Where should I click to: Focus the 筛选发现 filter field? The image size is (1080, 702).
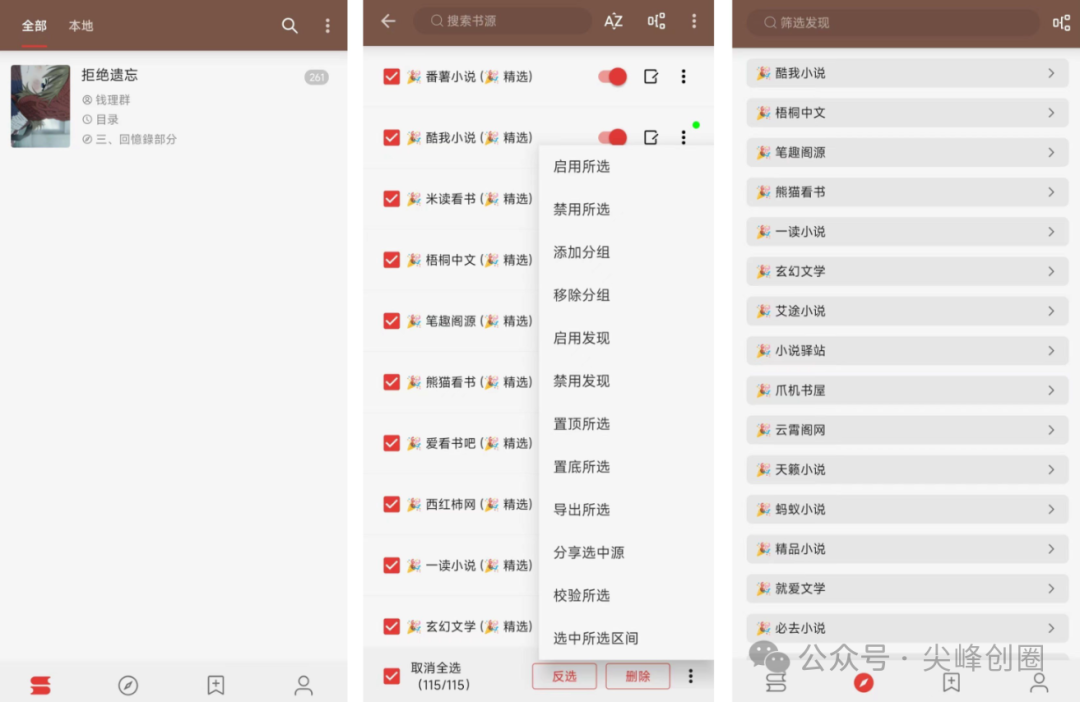coord(893,23)
